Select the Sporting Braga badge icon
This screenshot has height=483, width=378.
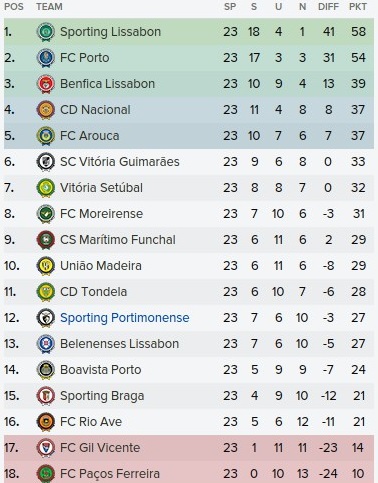click(46, 396)
